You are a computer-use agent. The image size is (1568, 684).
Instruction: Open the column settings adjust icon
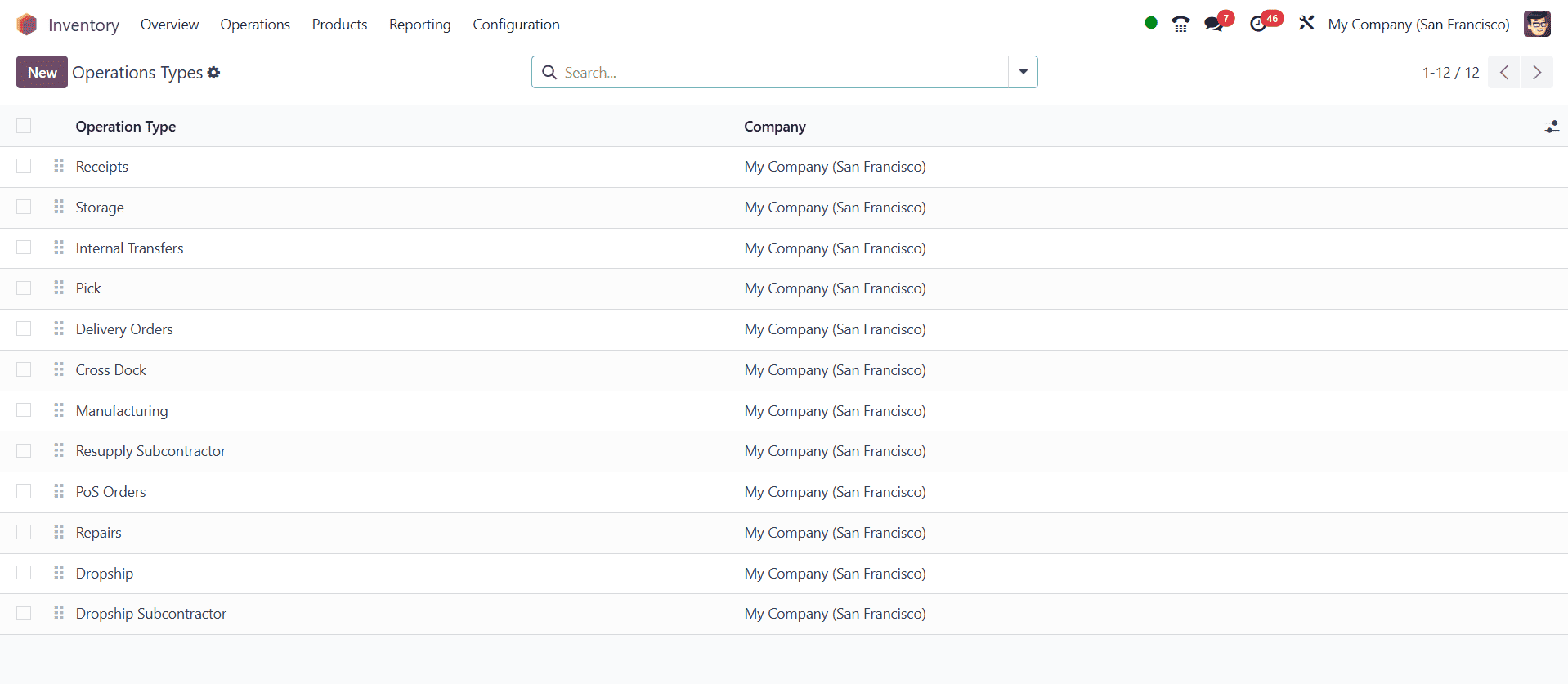1551,127
